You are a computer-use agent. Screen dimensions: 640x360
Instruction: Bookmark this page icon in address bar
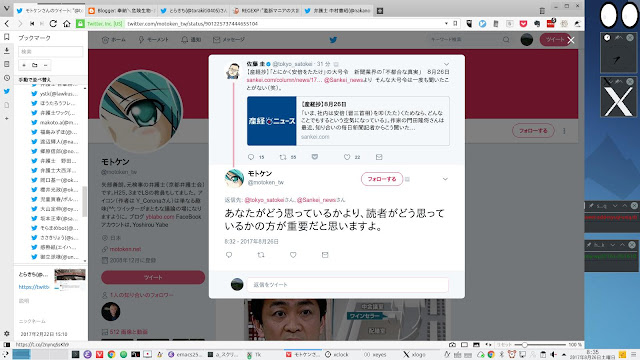[456, 24]
